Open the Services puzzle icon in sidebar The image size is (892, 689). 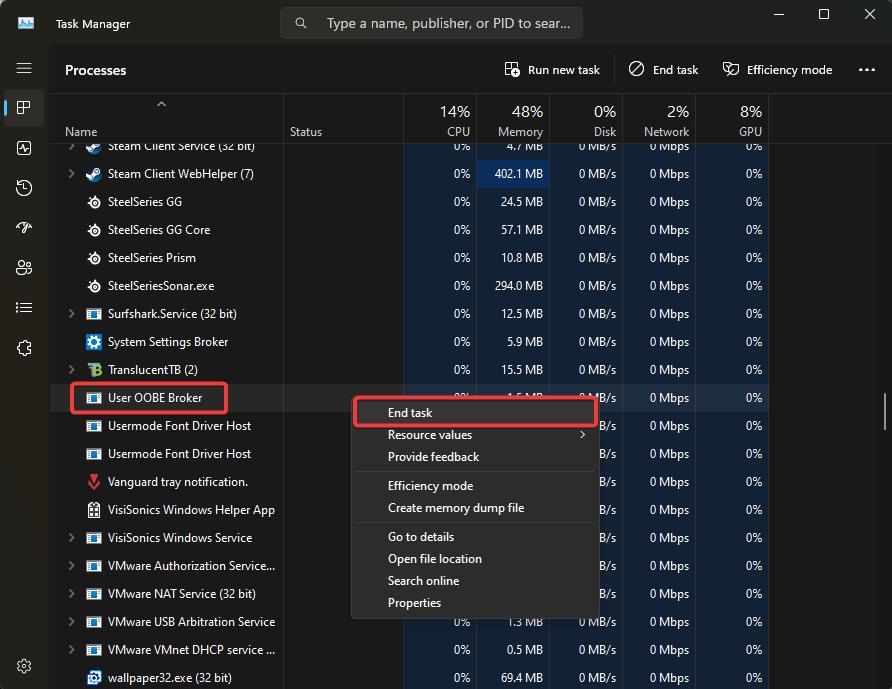tap(24, 348)
